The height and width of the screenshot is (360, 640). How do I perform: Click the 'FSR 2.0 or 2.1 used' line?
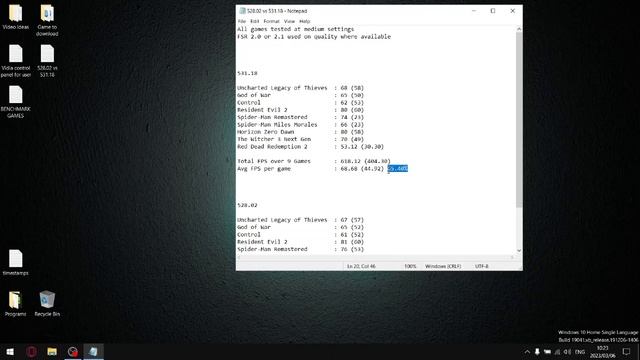tap(314, 37)
